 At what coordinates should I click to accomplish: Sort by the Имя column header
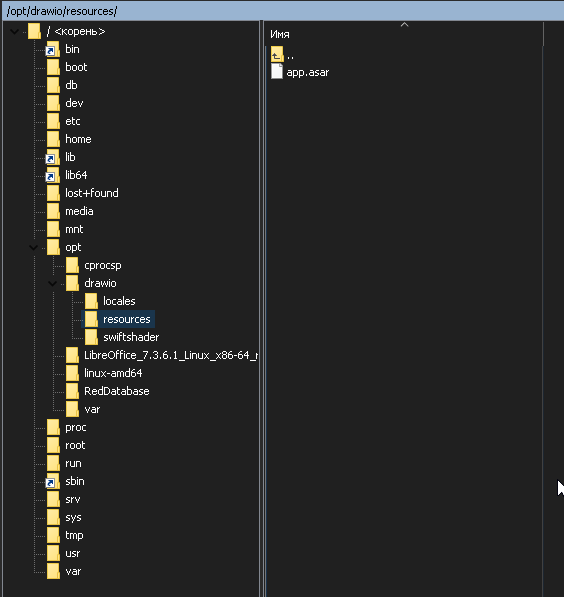(x=280, y=34)
